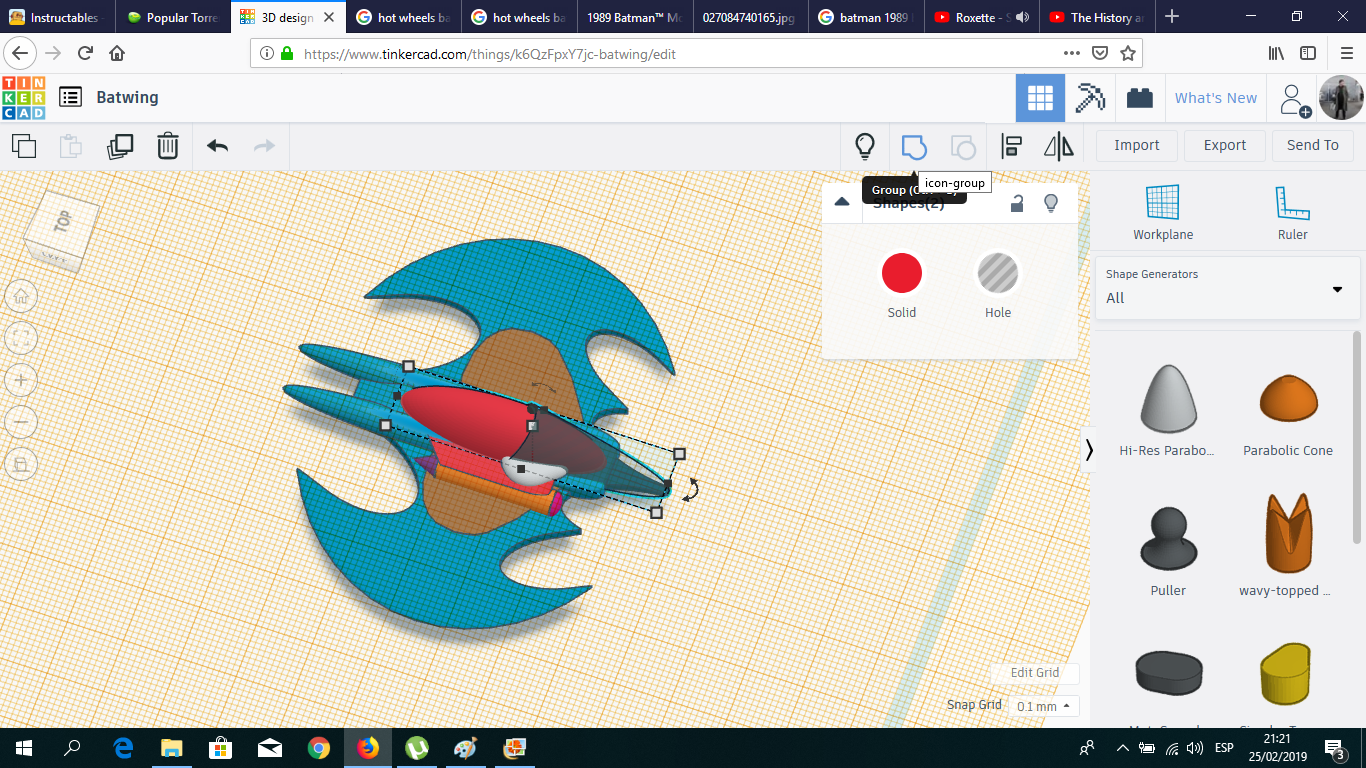Image resolution: width=1366 pixels, height=768 pixels.
Task: Group the selected shapes
Action: coord(914,147)
